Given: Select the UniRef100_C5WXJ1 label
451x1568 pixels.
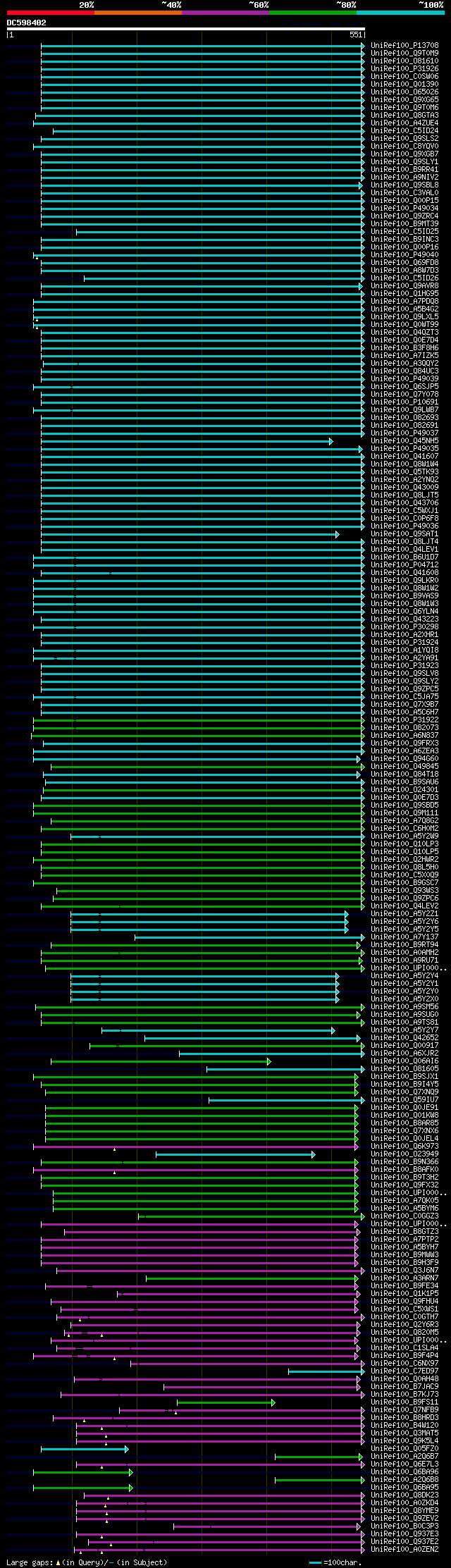Looking at the screenshot, I should click(x=404, y=511).
